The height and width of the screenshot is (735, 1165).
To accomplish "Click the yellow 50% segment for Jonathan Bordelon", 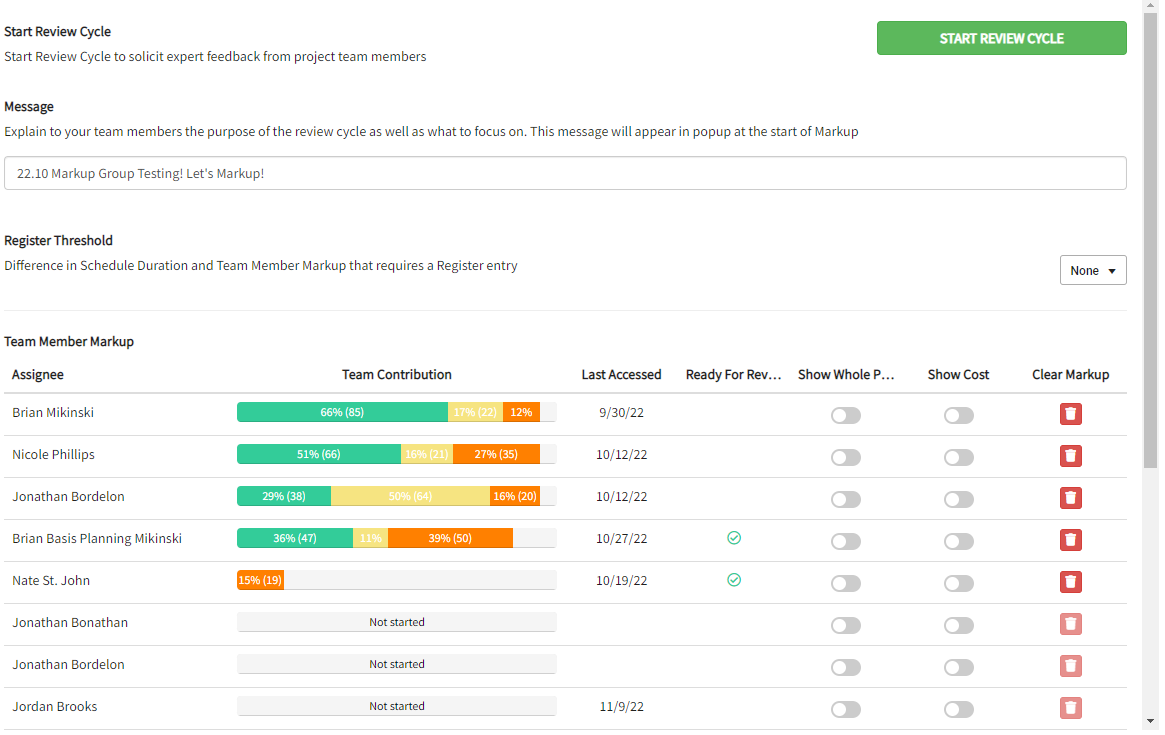I will 410,496.
